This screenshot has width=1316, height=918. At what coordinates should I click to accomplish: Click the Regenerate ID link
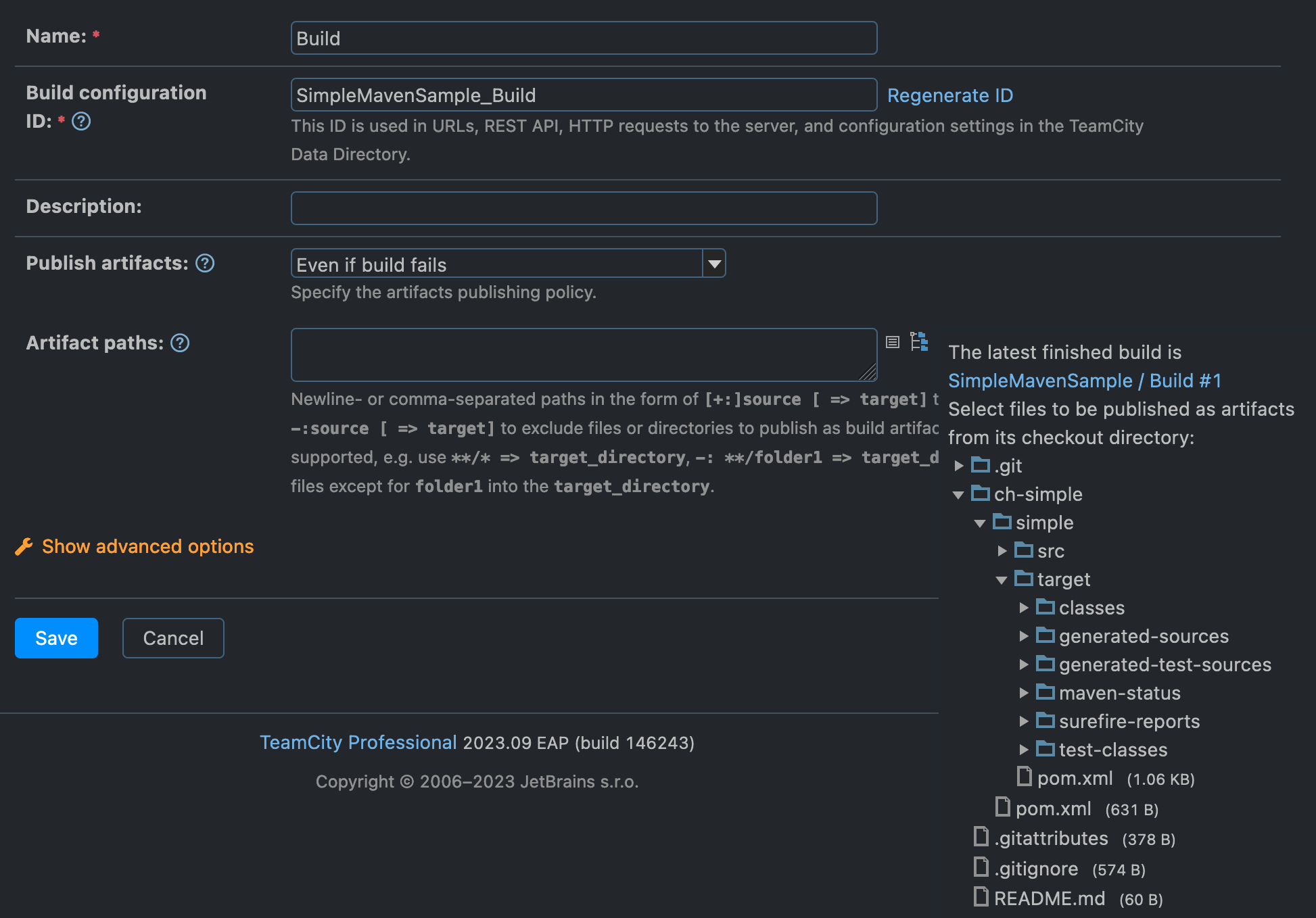tap(949, 95)
